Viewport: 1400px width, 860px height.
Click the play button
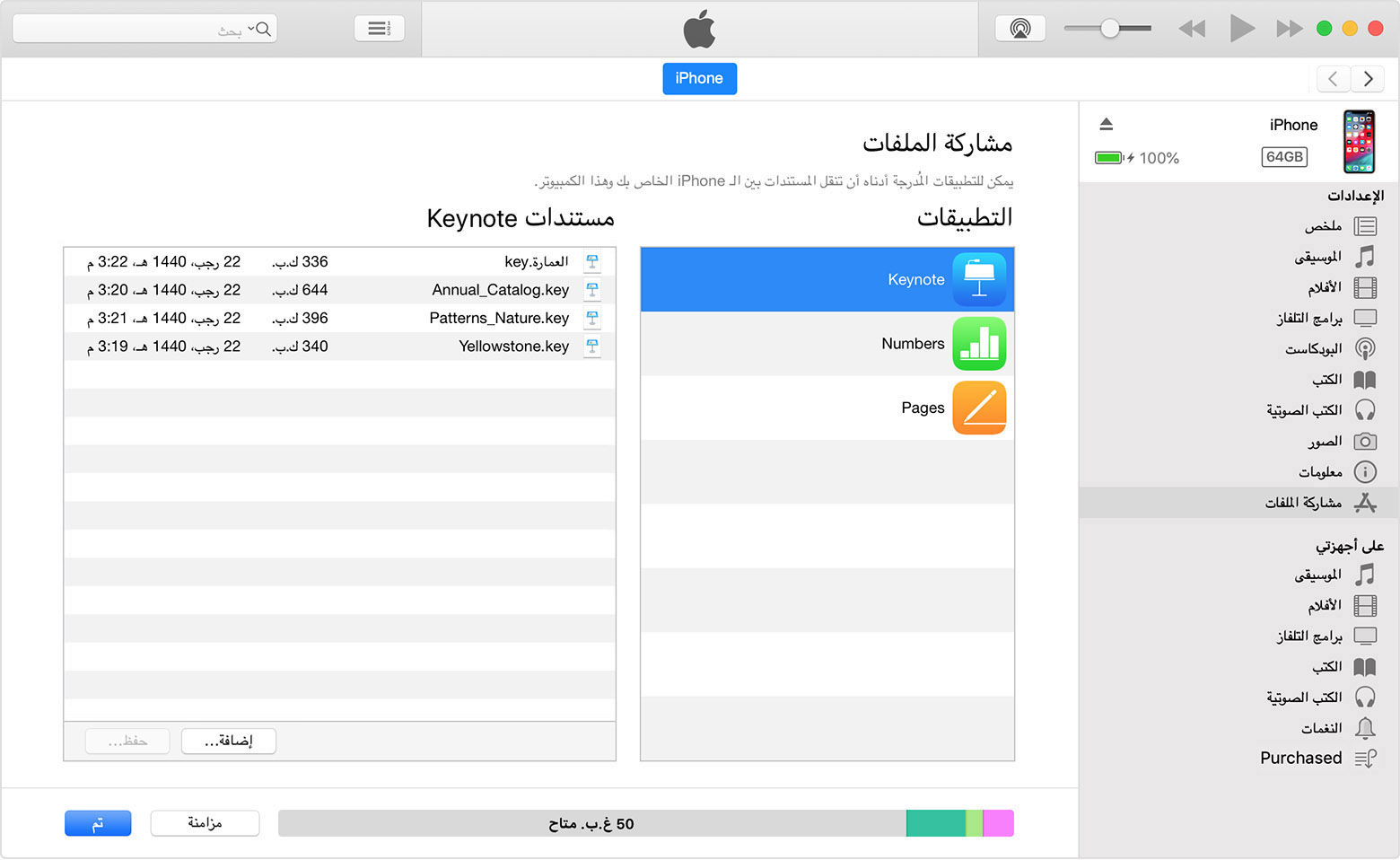[x=1242, y=28]
